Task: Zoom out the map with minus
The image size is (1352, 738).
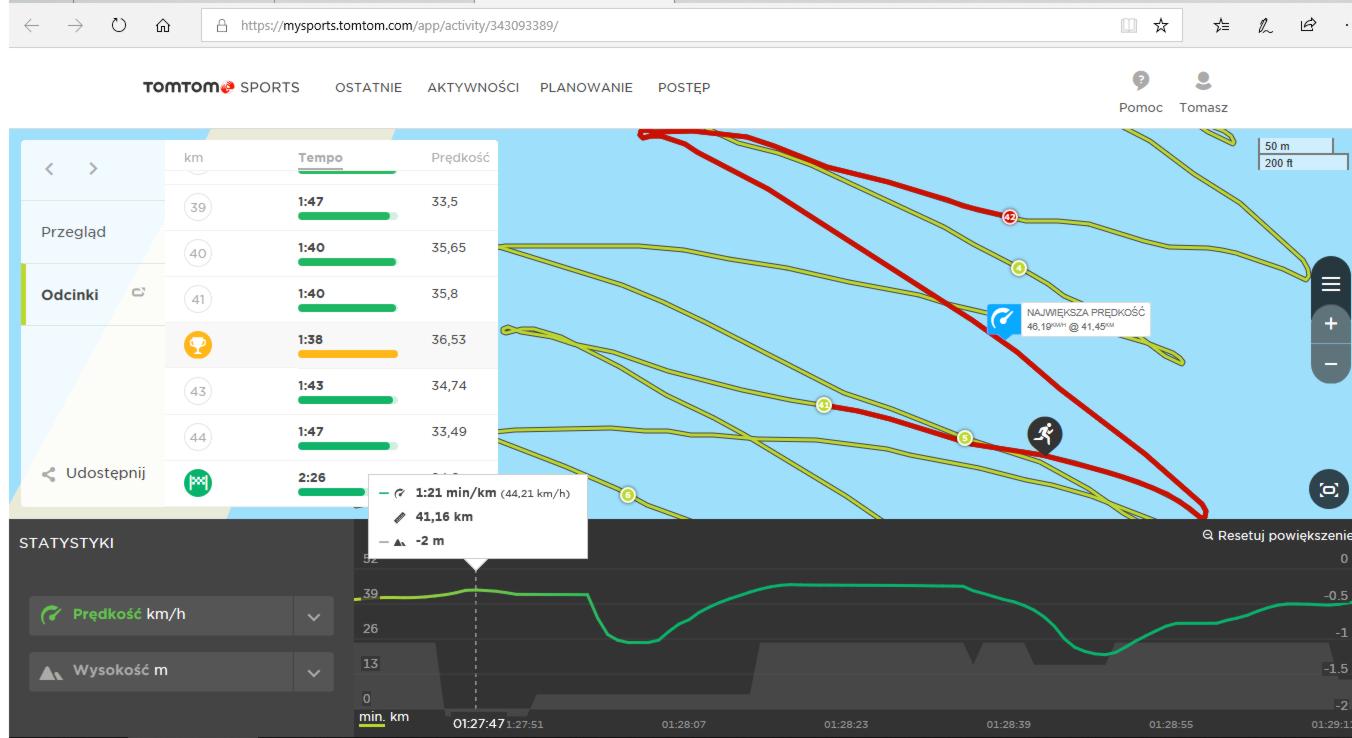Action: coord(1331,365)
